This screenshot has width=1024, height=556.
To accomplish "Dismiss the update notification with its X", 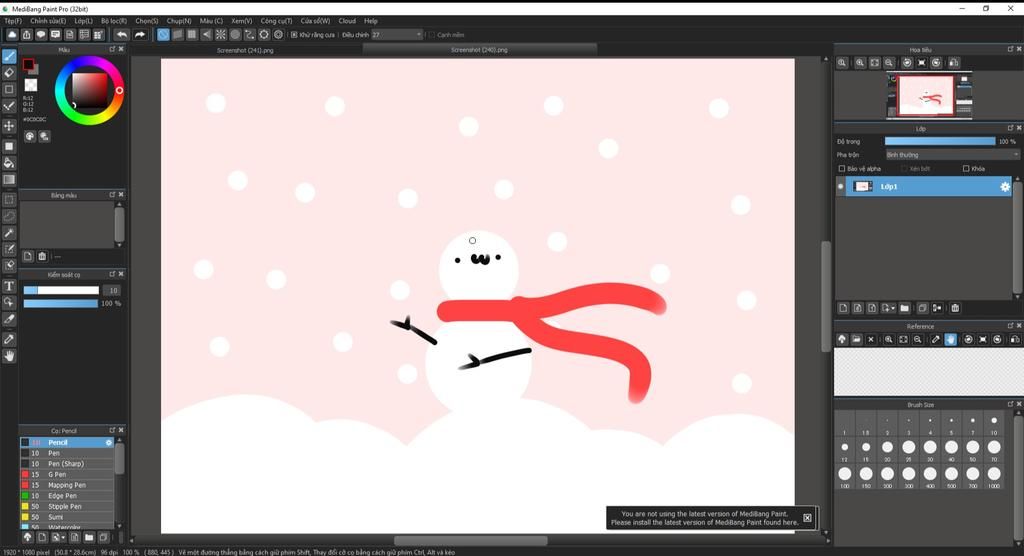I will point(807,517).
